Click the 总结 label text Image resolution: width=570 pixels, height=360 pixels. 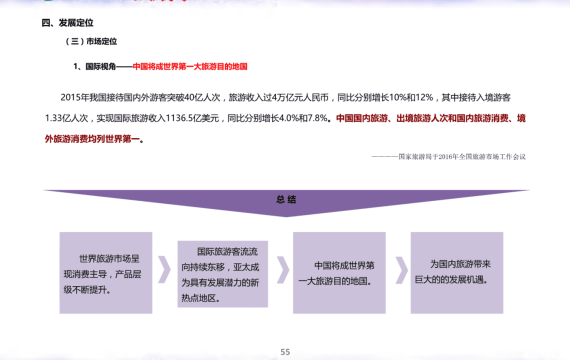[x=286, y=199]
